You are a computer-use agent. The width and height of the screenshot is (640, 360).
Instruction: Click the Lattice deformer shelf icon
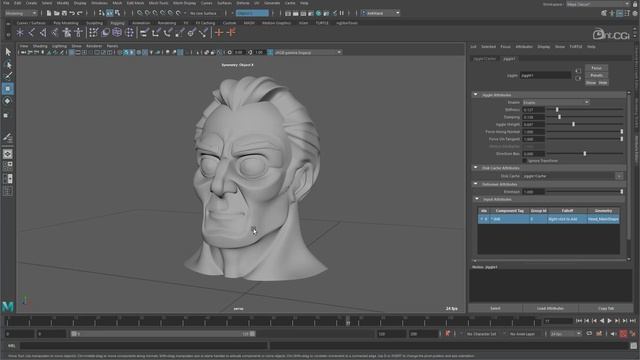pyautogui.click(x=117, y=32)
